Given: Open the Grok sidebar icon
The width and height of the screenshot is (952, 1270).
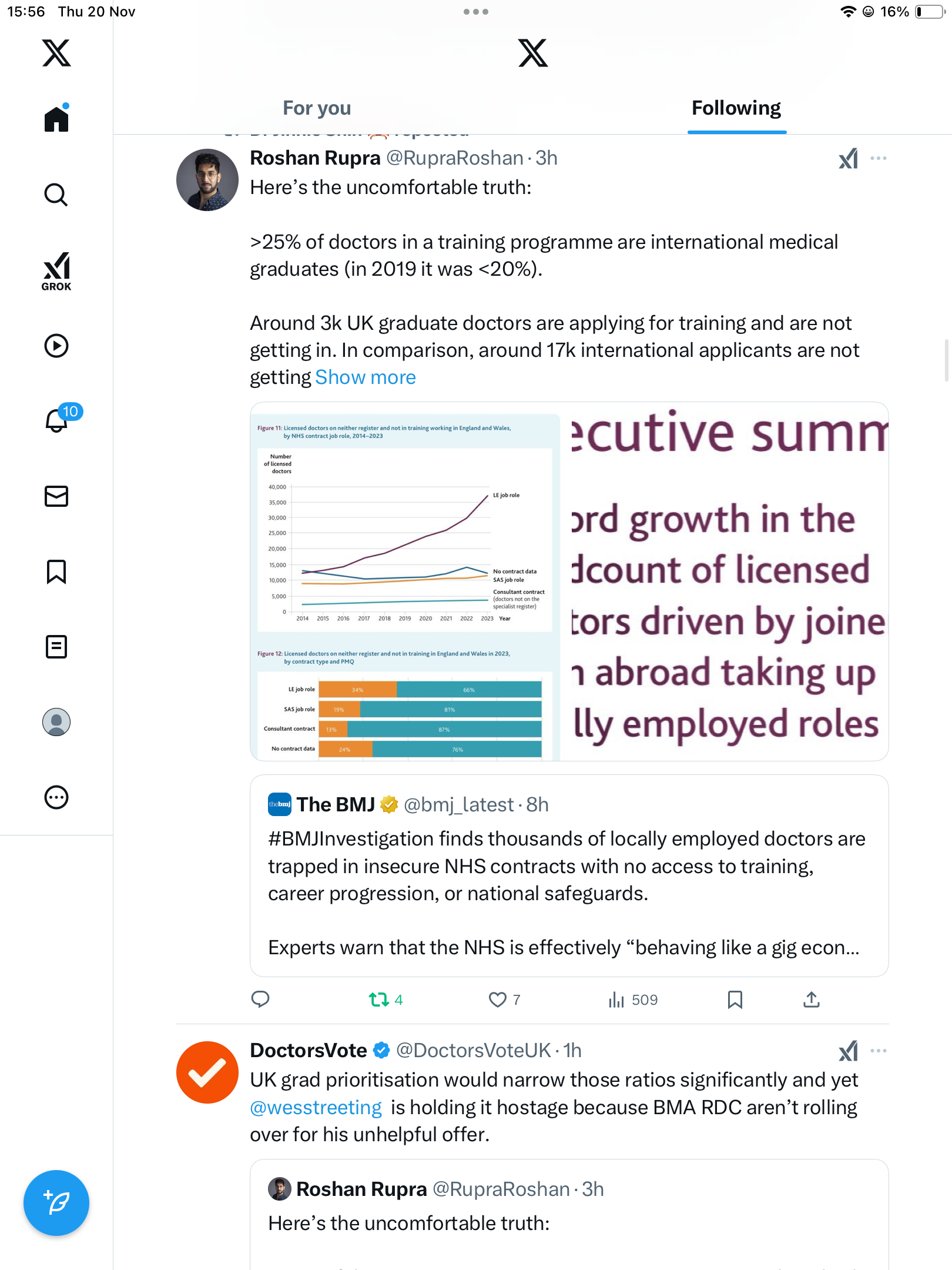Looking at the screenshot, I should pyautogui.click(x=56, y=271).
